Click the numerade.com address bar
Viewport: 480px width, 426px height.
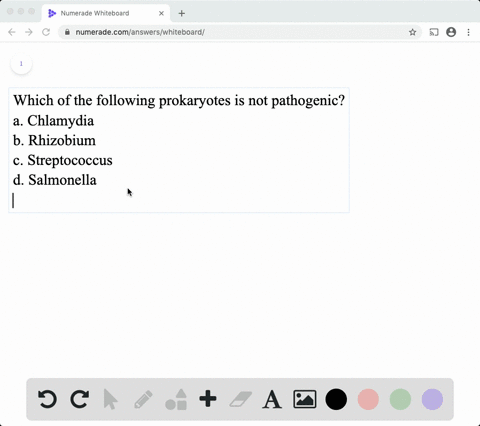[x=240, y=32]
